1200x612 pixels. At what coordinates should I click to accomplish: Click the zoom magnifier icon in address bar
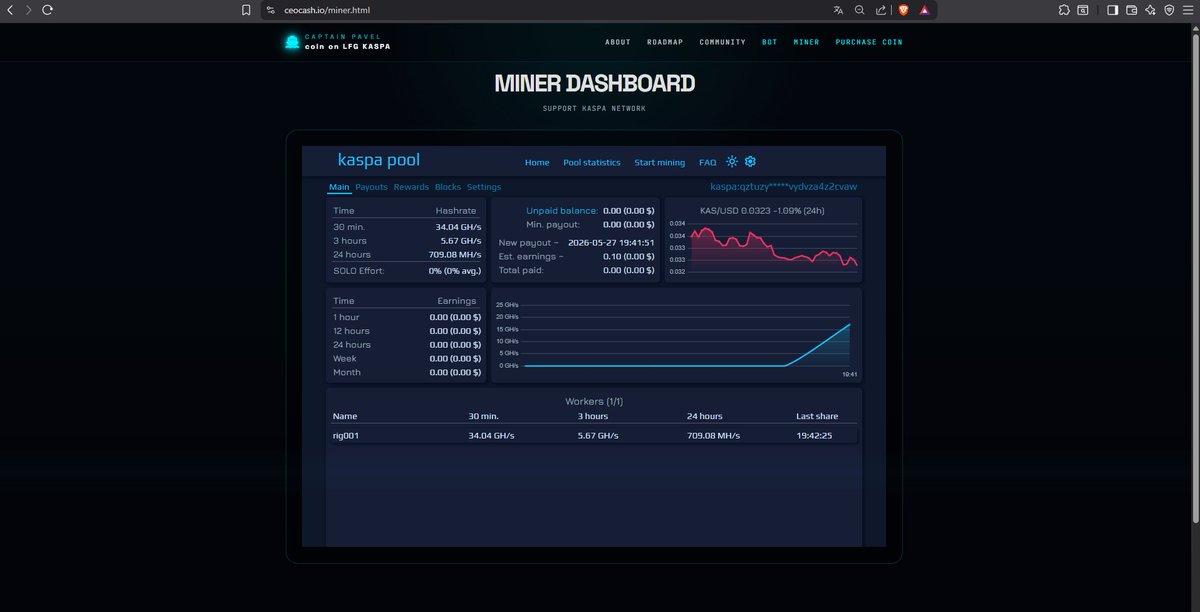pos(859,9)
